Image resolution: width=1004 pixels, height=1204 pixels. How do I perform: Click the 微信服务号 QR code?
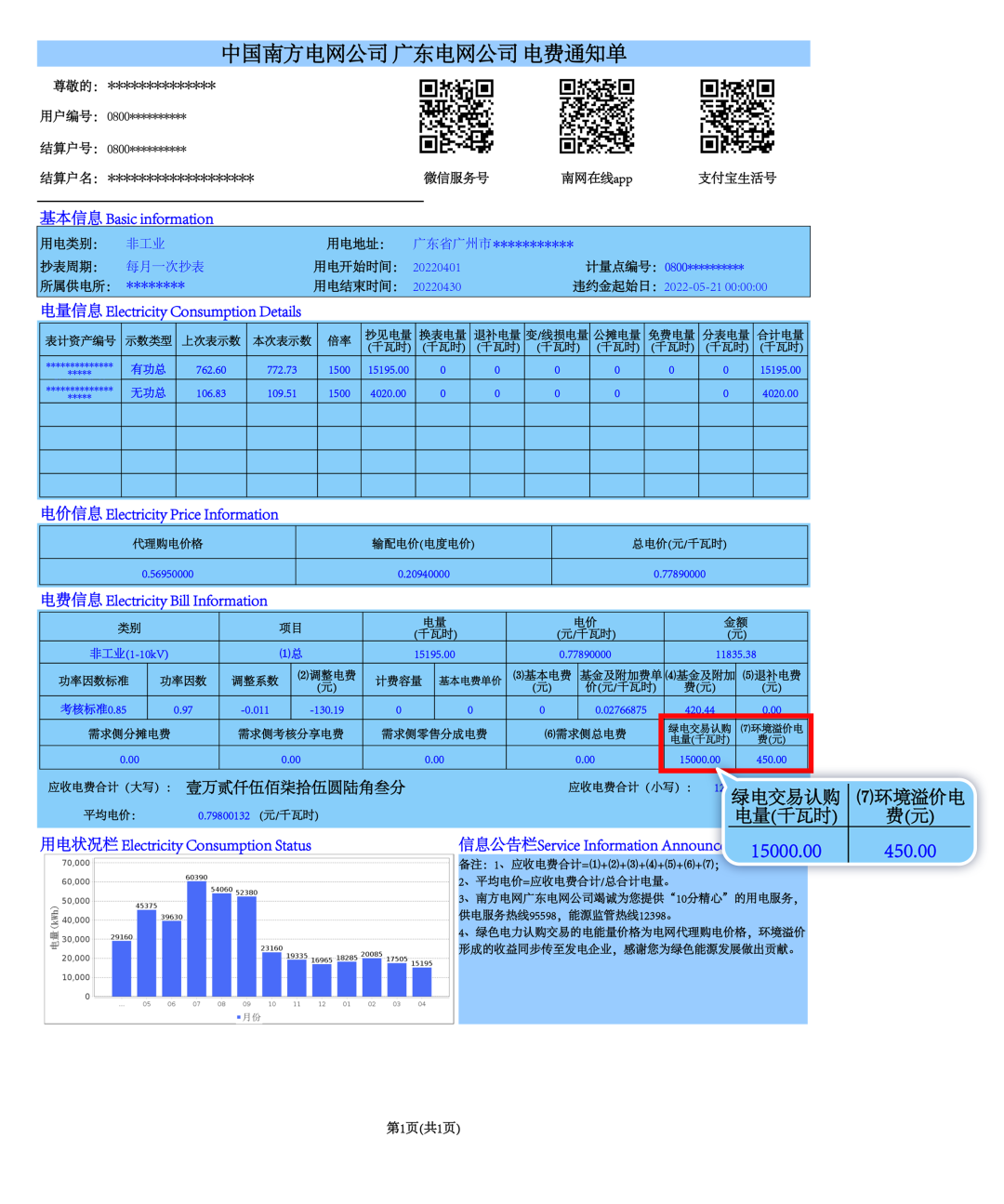click(456, 116)
